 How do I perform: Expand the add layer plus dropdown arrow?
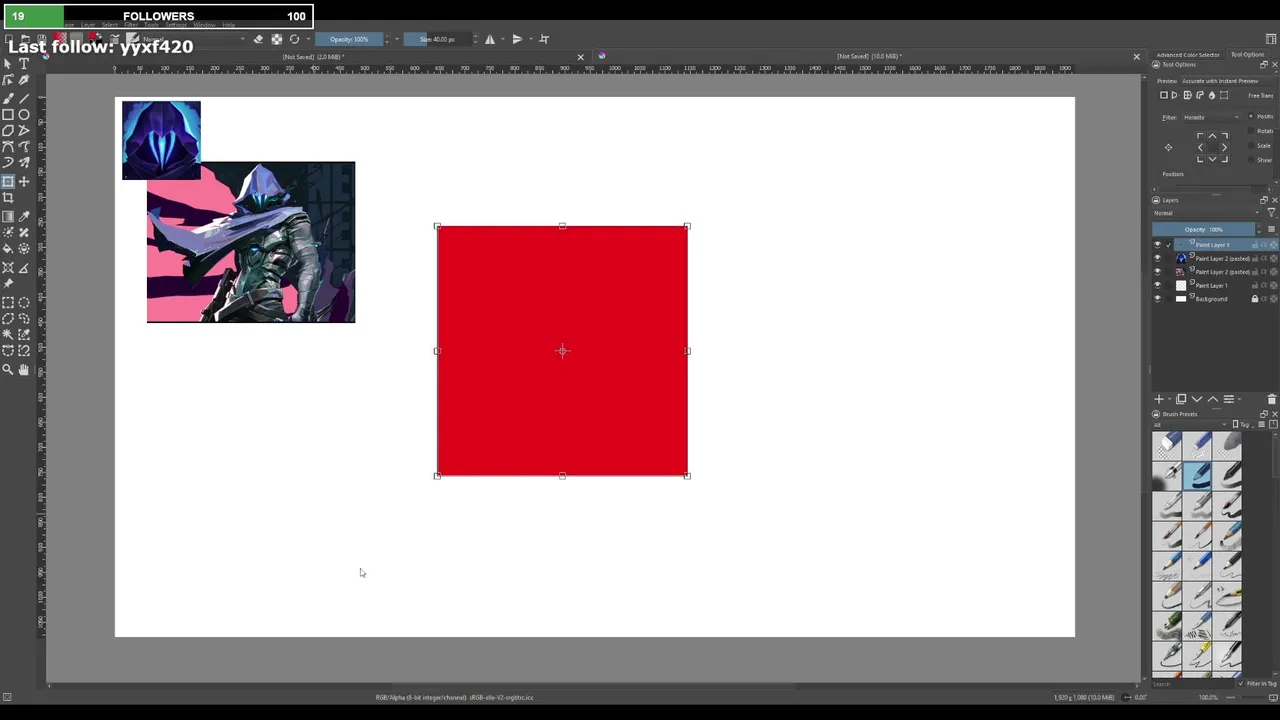tap(1169, 399)
